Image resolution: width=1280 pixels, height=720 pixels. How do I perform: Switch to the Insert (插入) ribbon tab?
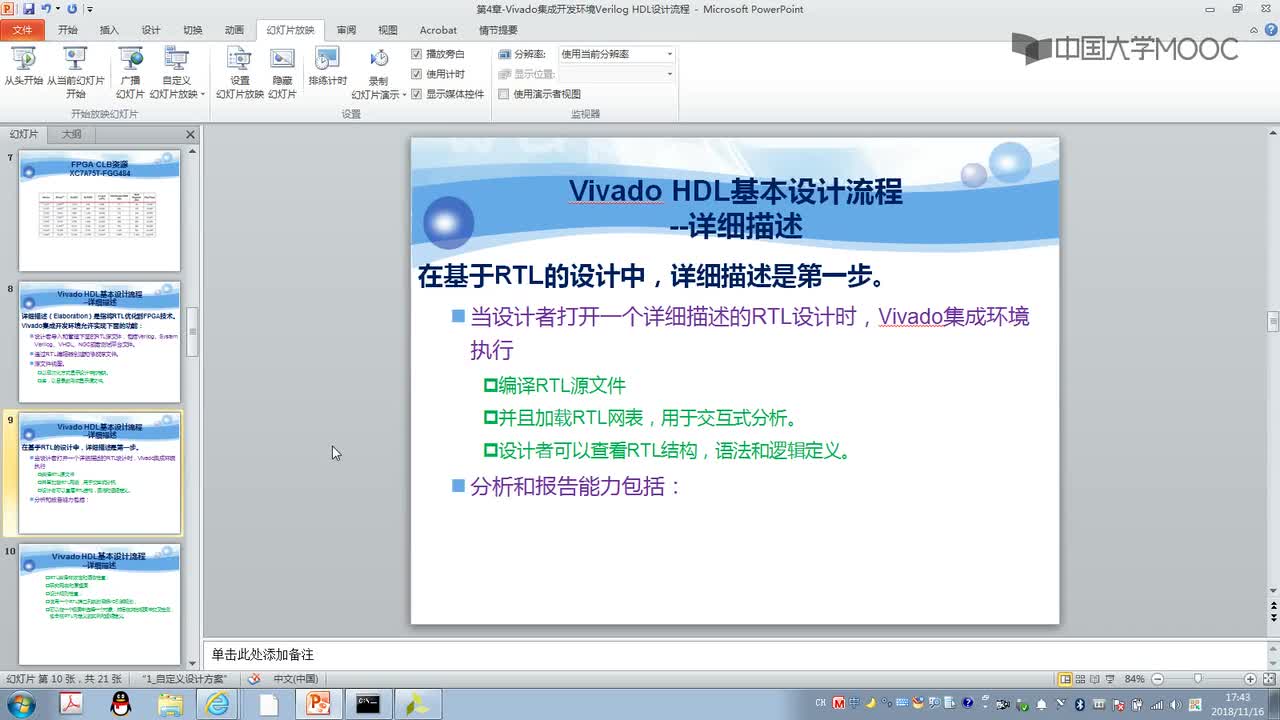coord(109,30)
